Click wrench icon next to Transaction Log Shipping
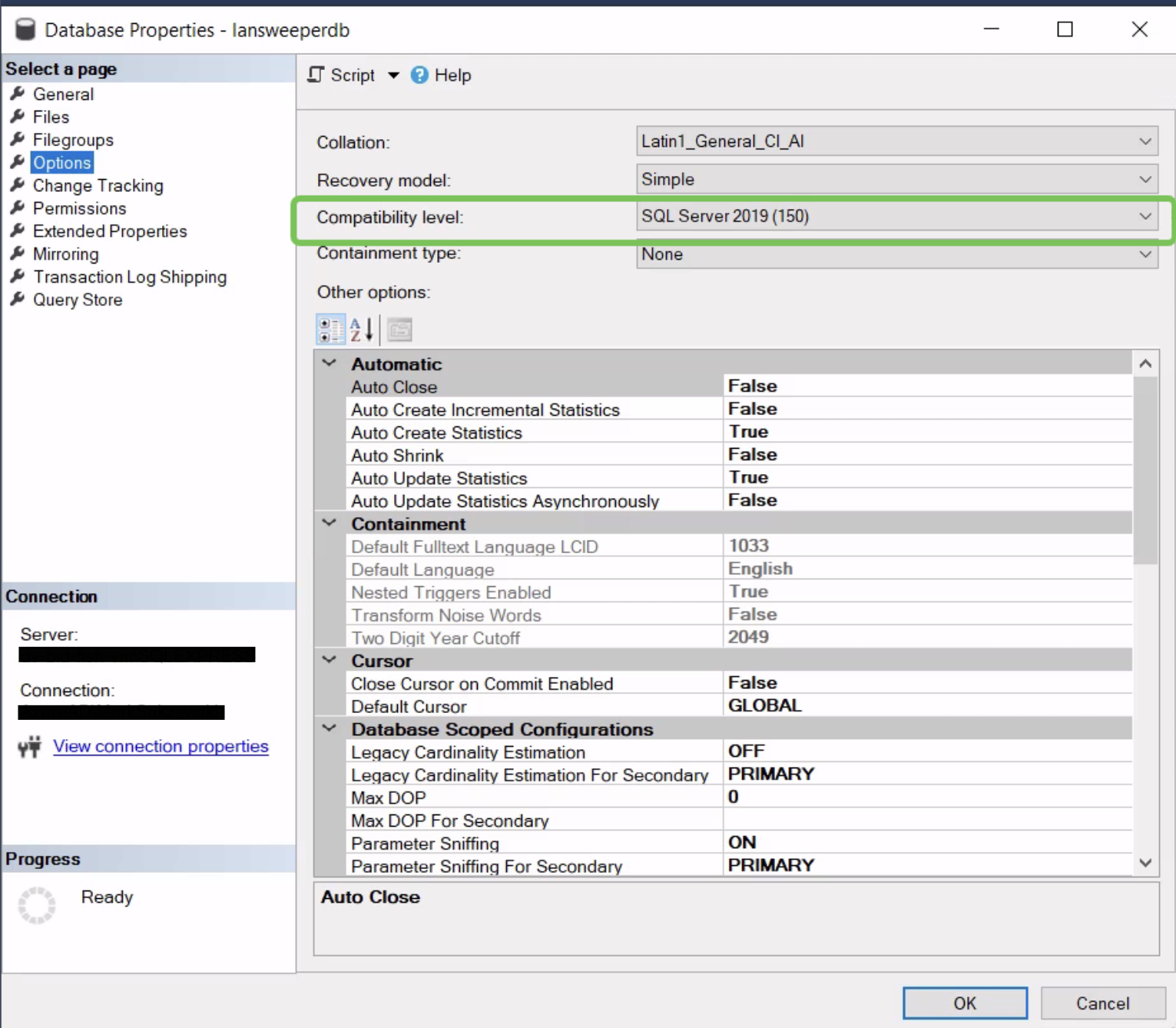This screenshot has height=1028, width=1176. (18, 277)
